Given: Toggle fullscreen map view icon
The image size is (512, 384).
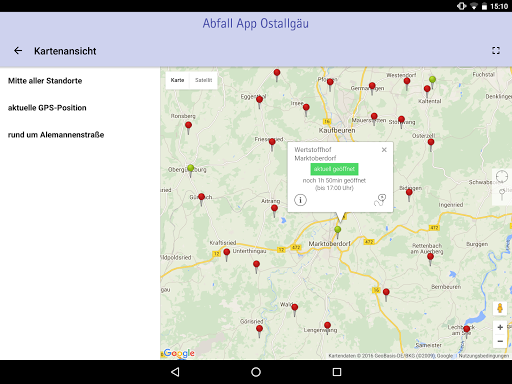Looking at the screenshot, I should 496,50.
